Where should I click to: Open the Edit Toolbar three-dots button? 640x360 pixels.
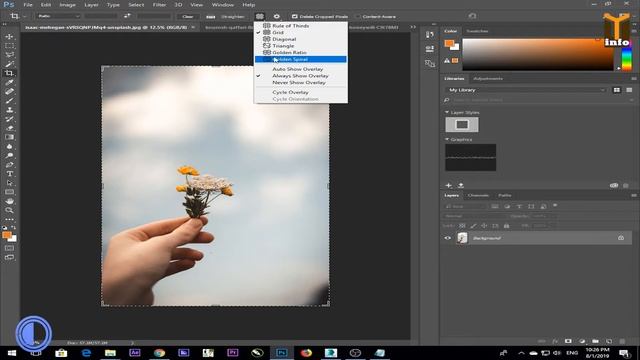pos(9,220)
